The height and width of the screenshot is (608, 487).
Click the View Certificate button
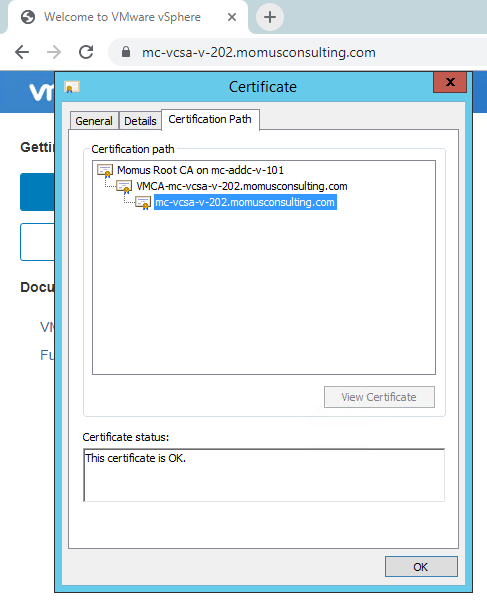tap(379, 397)
